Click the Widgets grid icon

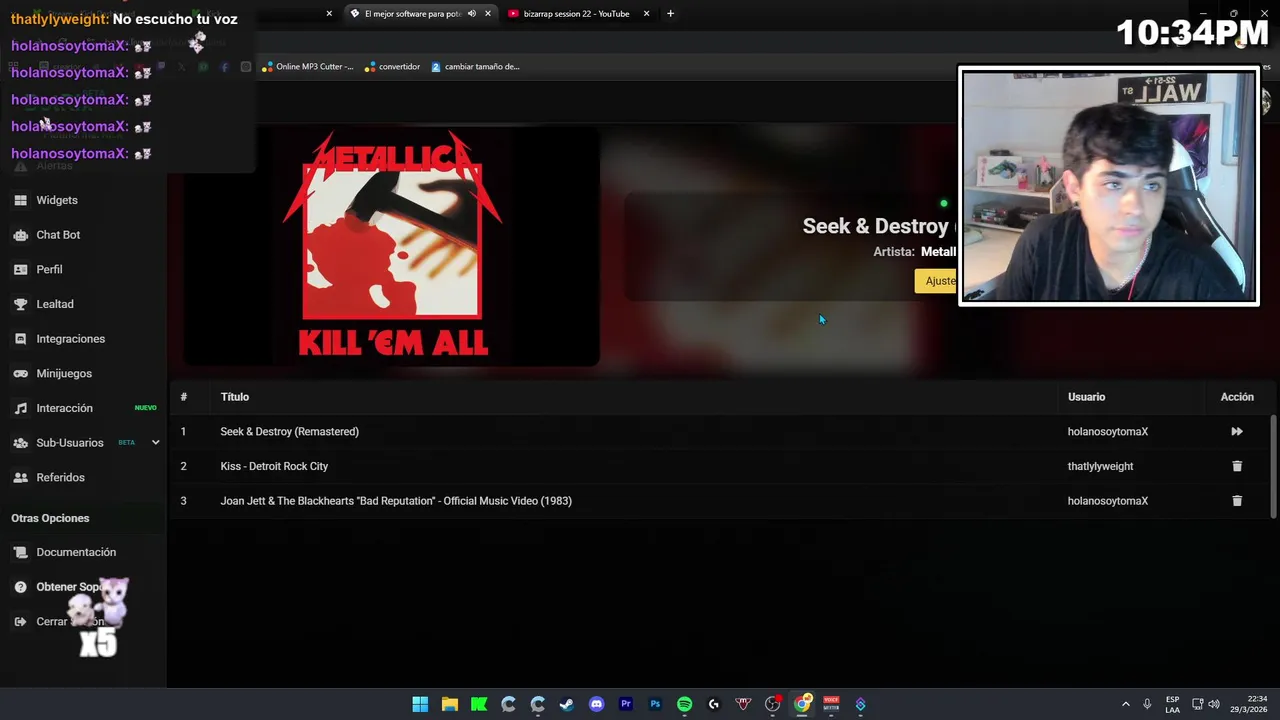(20, 200)
